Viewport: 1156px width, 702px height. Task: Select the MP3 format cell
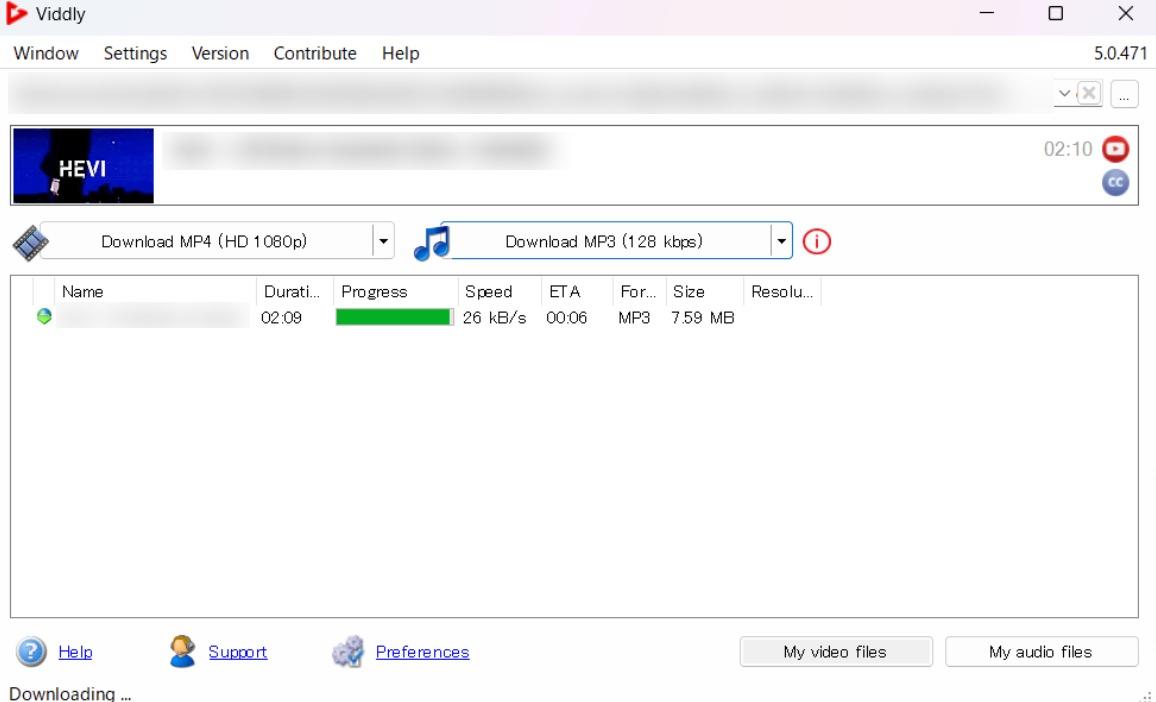[x=634, y=318]
